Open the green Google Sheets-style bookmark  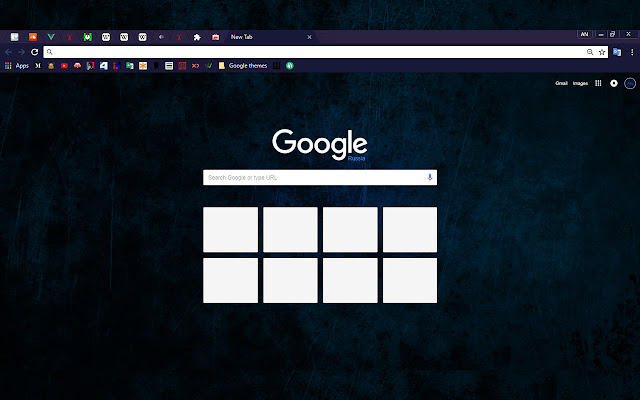[x=130, y=66]
